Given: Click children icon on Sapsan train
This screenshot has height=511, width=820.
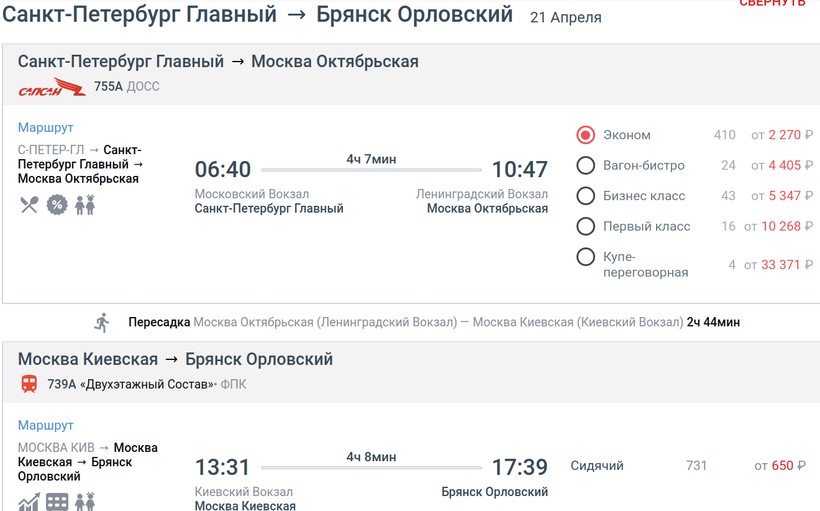Looking at the screenshot, I should coord(85,205).
